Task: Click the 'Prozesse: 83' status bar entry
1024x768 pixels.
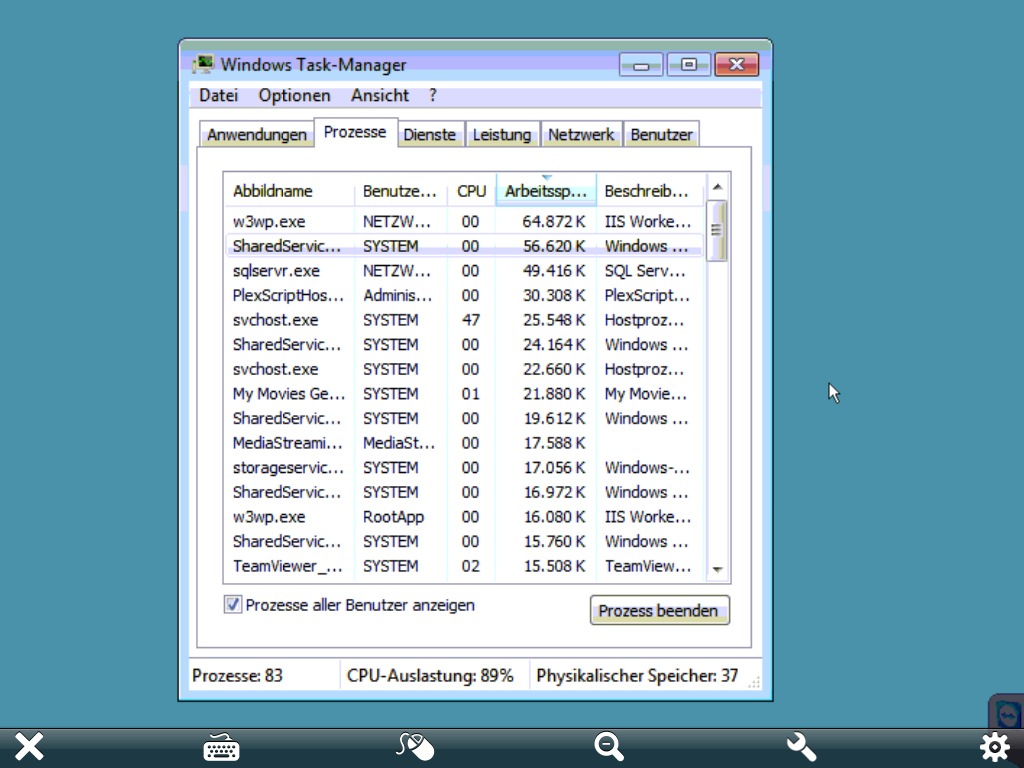Action: 238,675
